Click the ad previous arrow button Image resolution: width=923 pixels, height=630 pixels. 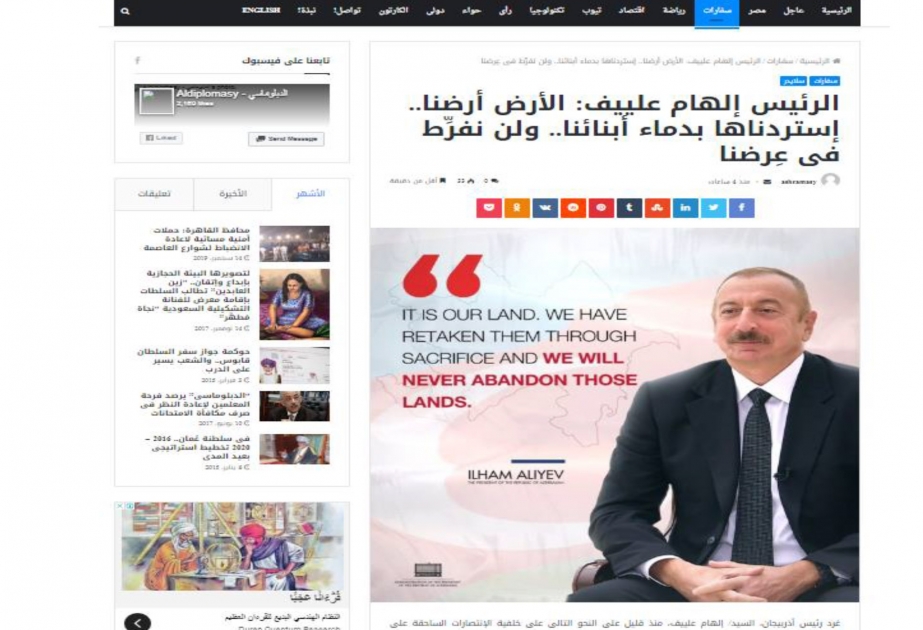click(137, 622)
